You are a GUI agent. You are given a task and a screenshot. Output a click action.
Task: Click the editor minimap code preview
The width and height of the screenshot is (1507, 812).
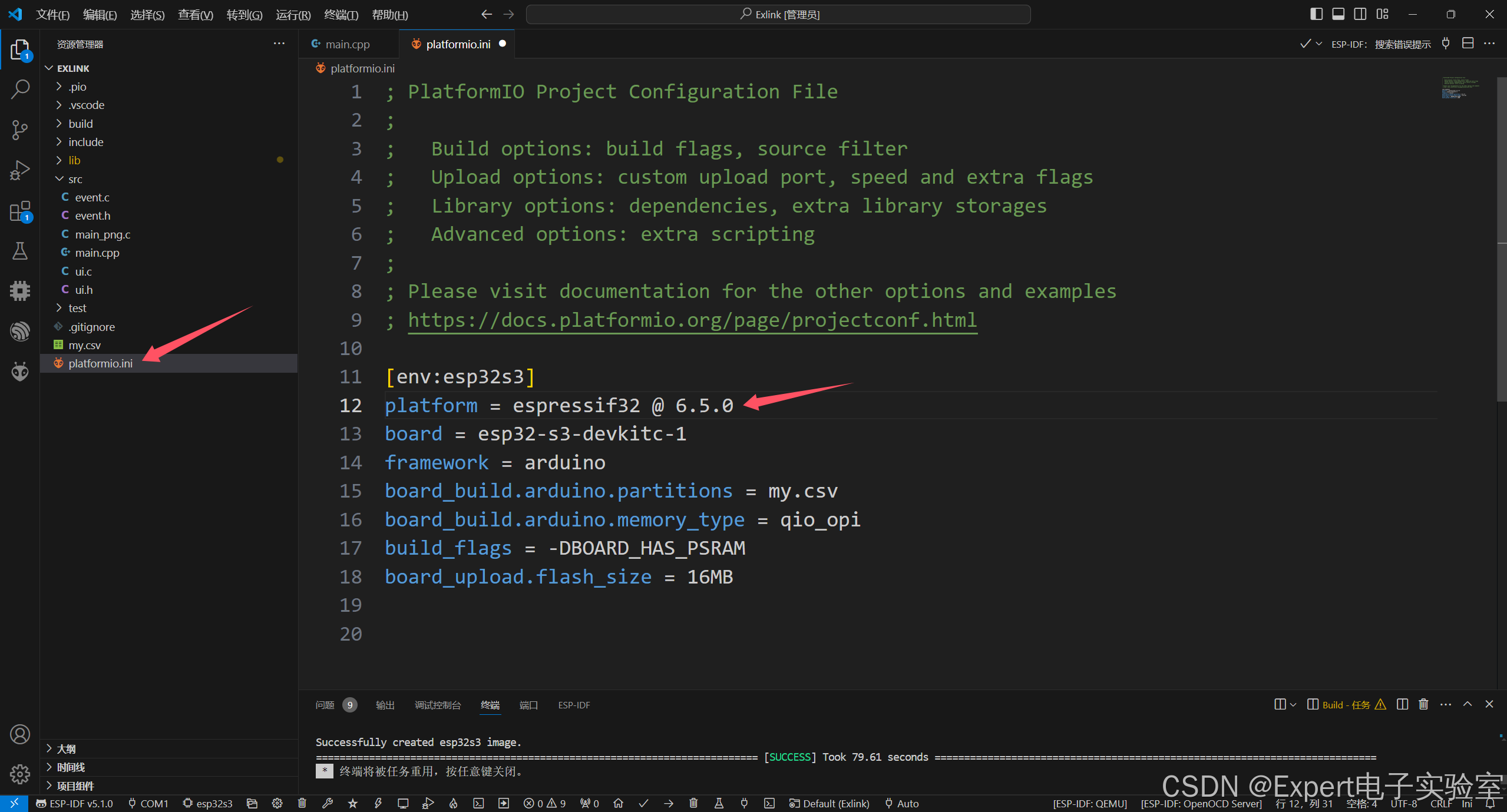coord(1460,88)
